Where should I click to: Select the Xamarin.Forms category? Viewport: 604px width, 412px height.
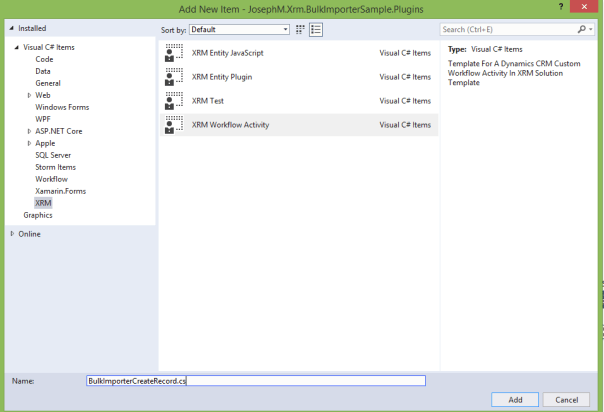tap(60, 191)
